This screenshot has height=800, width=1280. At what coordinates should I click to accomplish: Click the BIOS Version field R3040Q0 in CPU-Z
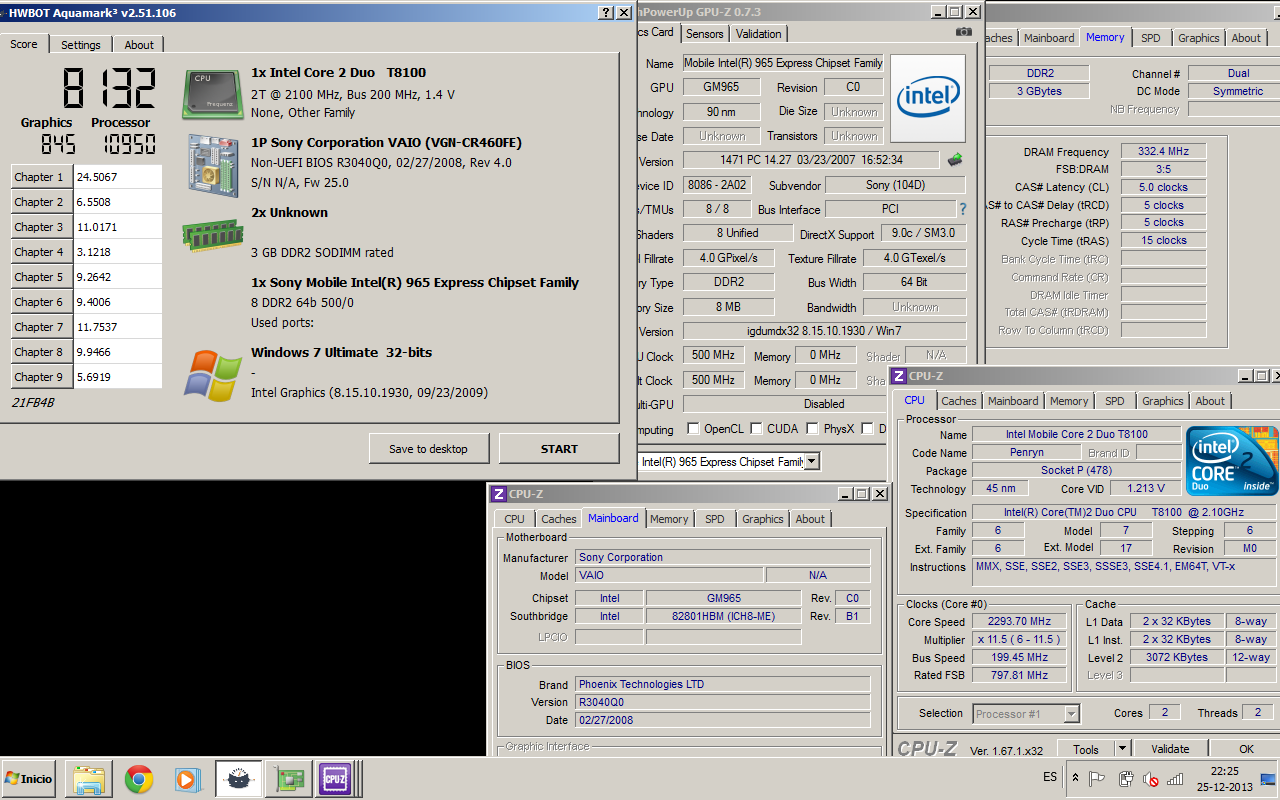click(723, 702)
